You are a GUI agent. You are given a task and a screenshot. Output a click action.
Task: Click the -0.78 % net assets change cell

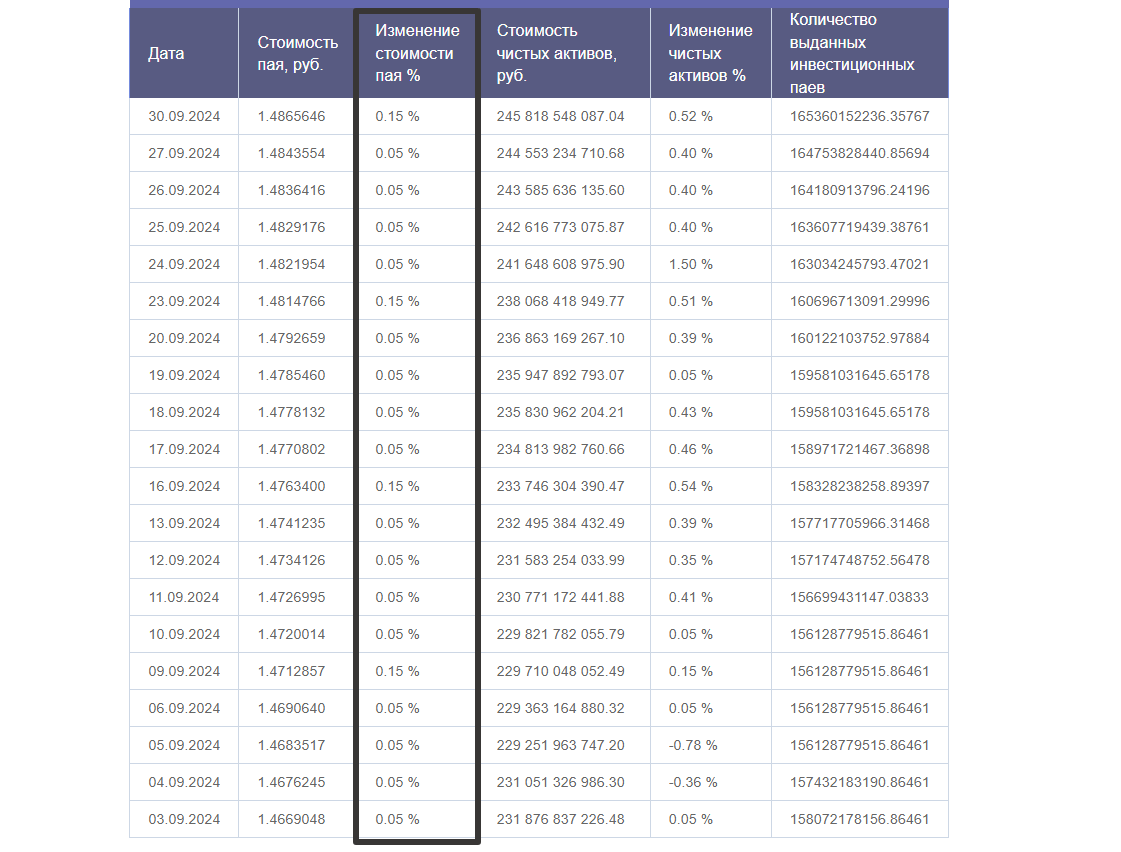coord(693,745)
